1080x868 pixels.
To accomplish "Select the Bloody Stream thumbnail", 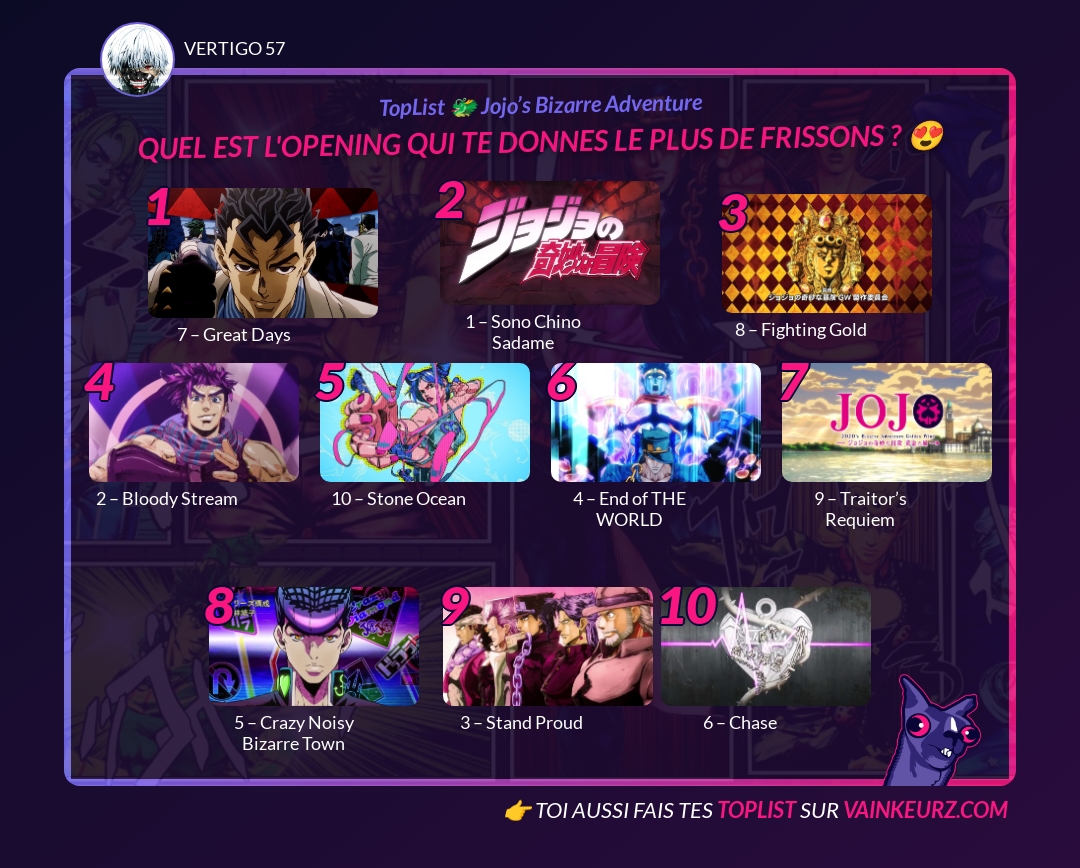I will pyautogui.click(x=194, y=422).
